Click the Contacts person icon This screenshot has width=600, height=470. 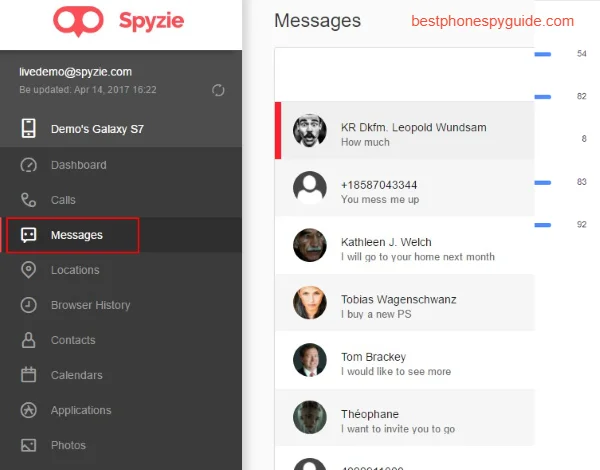(x=29, y=340)
